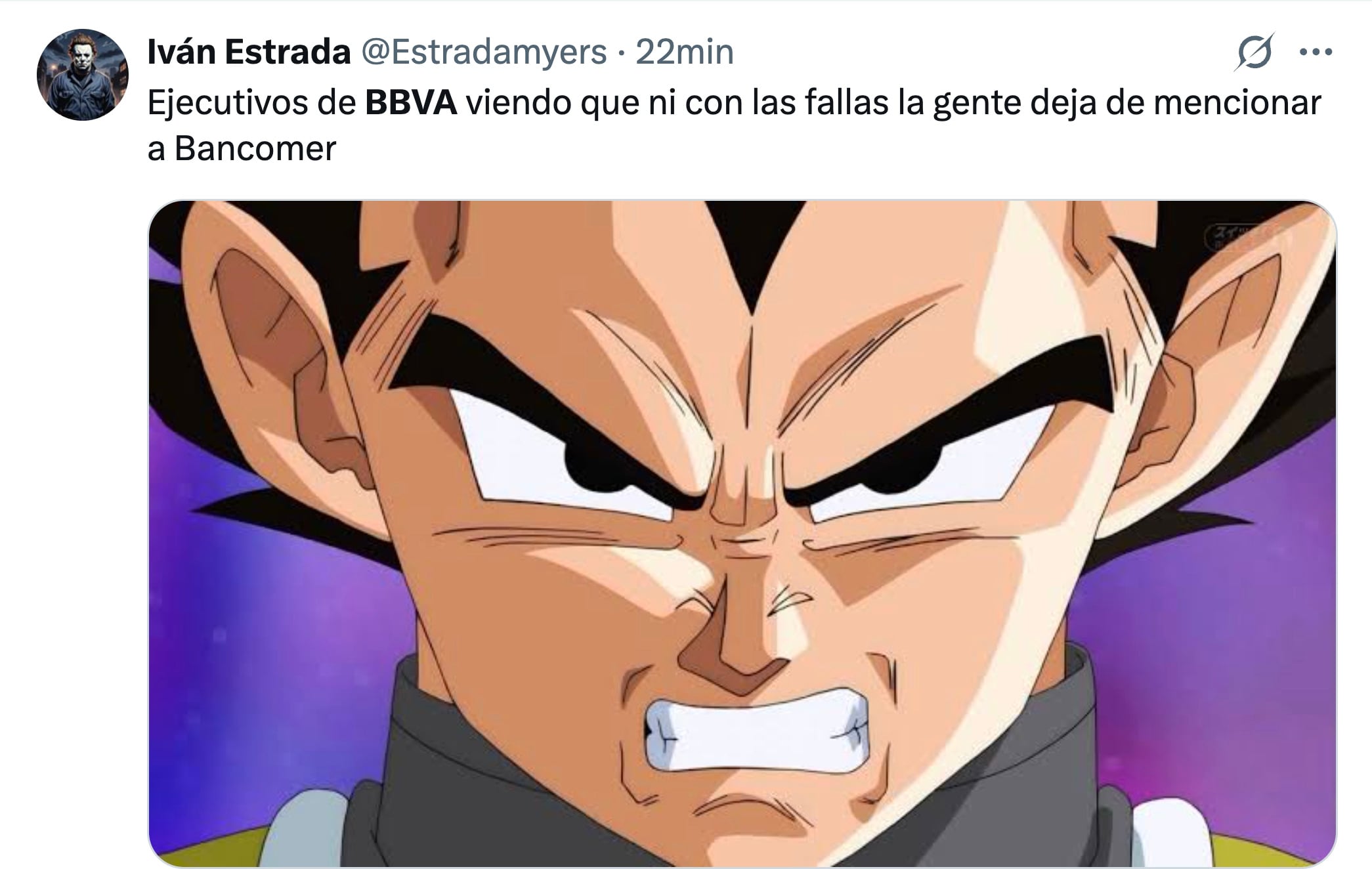Open Iván Estrada's profile picture avatar

point(82,74)
